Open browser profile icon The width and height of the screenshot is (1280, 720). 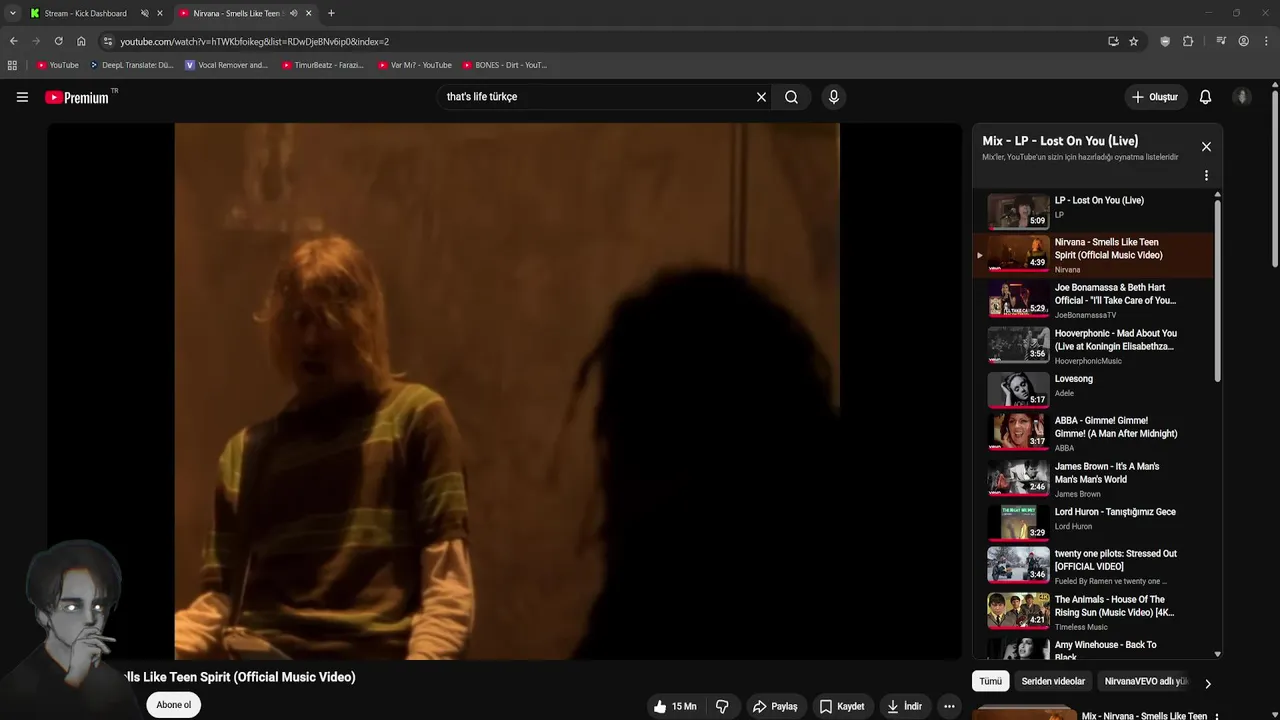1243,41
